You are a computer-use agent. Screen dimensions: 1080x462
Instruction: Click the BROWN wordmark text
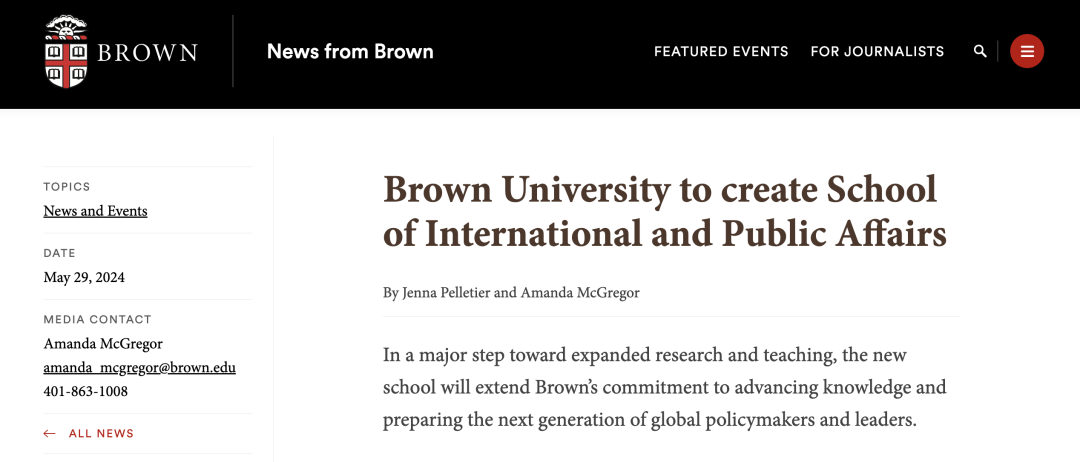pyautogui.click(x=147, y=52)
